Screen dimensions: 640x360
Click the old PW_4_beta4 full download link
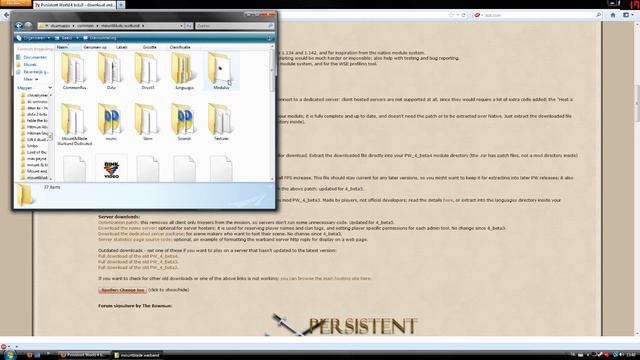click(138, 256)
